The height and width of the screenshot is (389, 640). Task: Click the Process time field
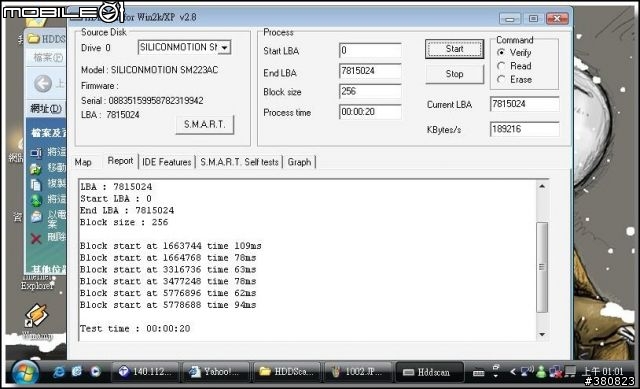[370, 111]
